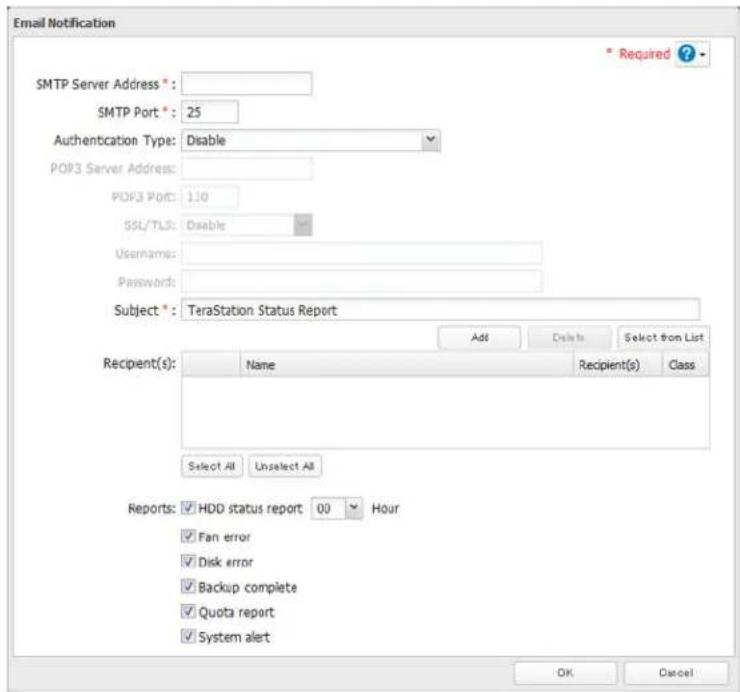Click the recipients list empty table area
Screen dimensions: 740x692
click(445, 413)
